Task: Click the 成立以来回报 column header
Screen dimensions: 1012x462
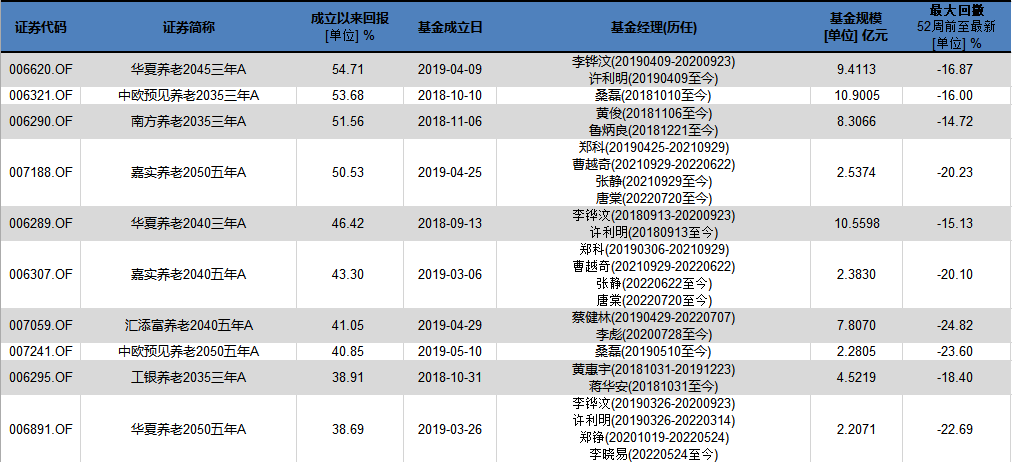Action: (x=350, y=19)
